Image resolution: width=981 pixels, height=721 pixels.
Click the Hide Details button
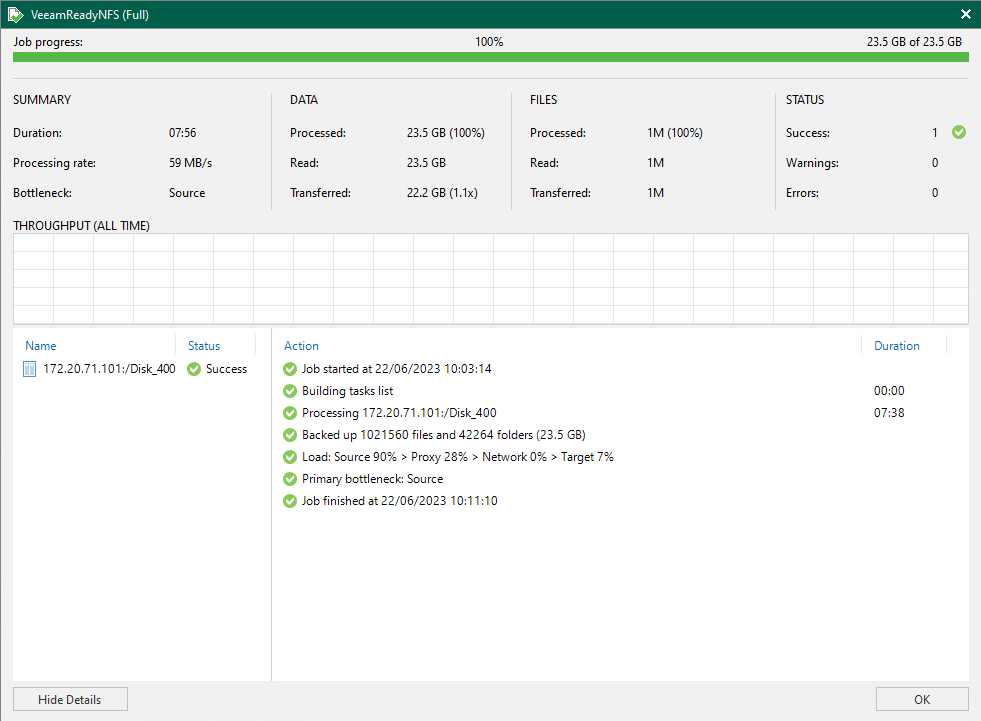click(x=70, y=699)
